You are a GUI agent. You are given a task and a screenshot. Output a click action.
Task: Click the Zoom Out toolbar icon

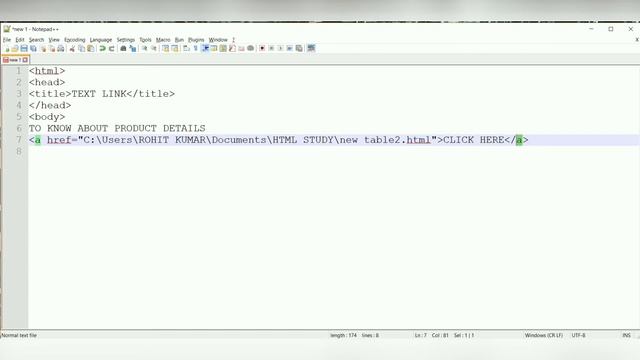coord(154,48)
